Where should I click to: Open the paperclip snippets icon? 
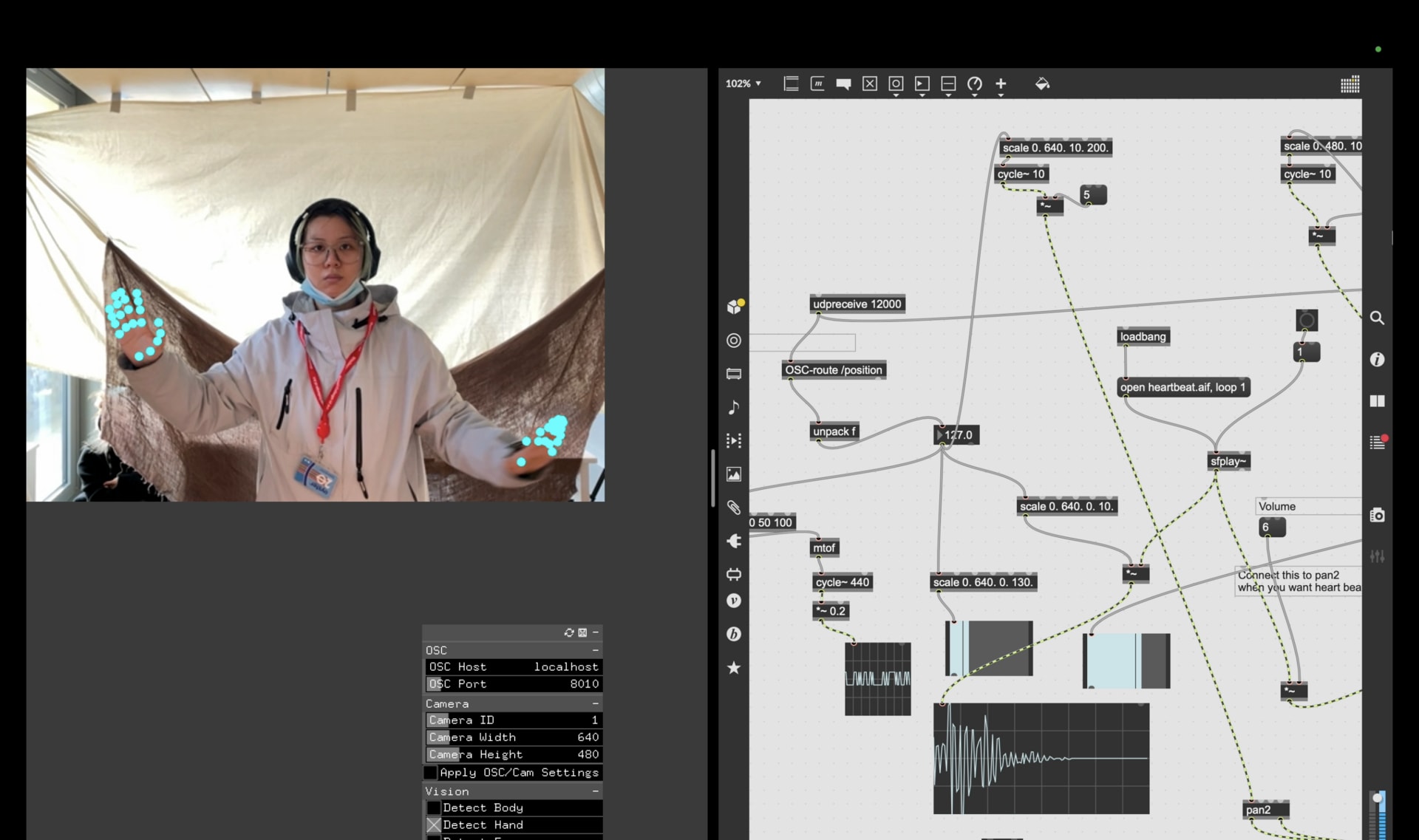734,508
